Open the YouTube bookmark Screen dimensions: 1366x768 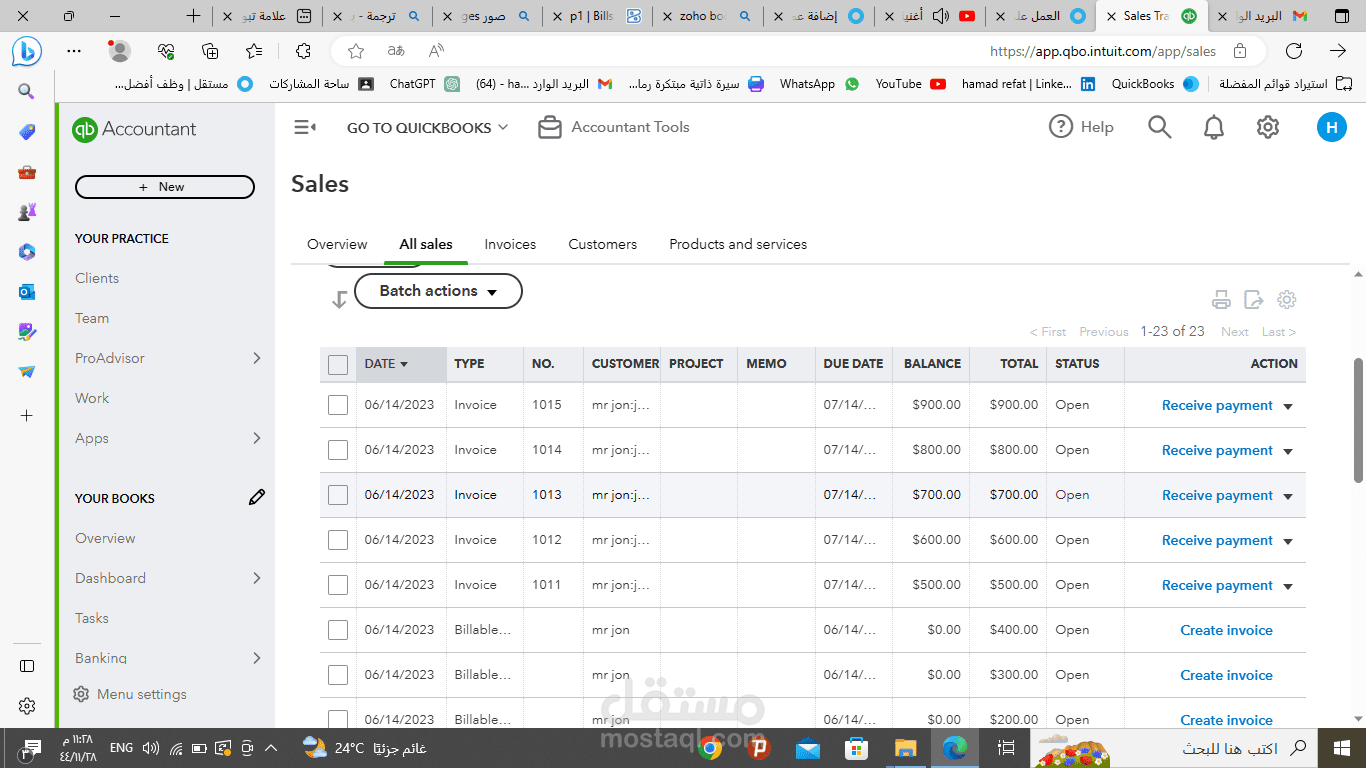910,84
